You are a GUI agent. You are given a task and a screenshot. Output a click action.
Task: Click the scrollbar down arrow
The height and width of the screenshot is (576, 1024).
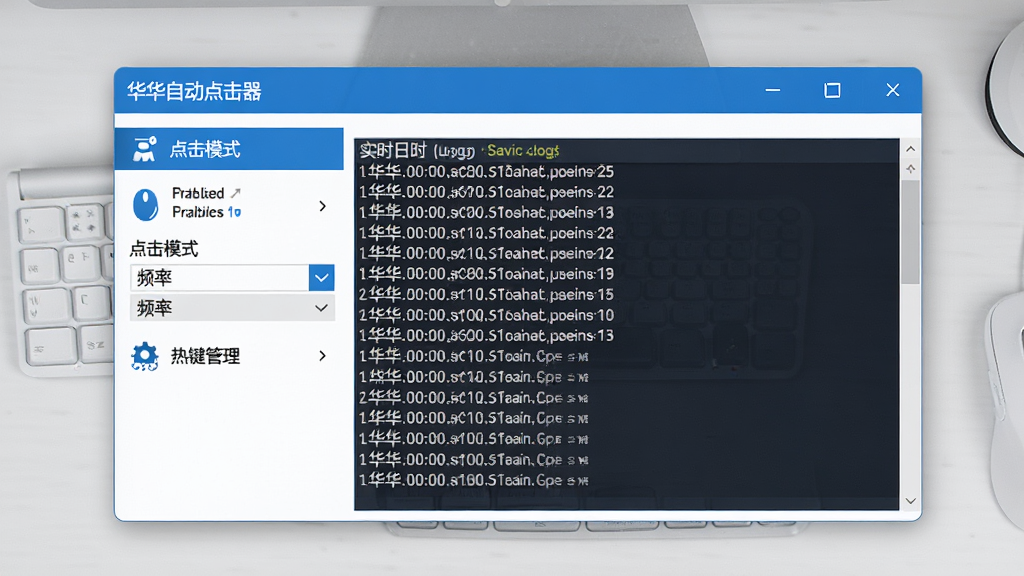tap(910, 501)
